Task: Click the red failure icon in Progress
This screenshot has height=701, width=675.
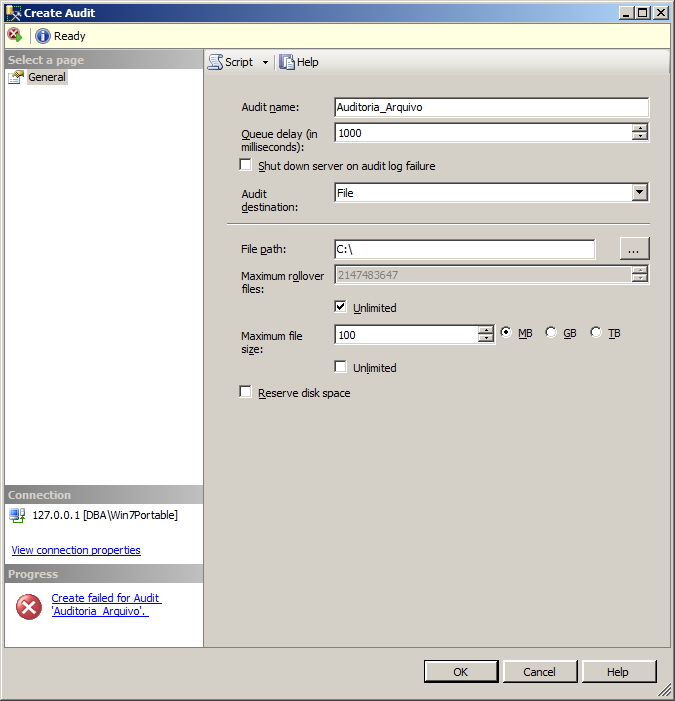Action: click(29, 607)
